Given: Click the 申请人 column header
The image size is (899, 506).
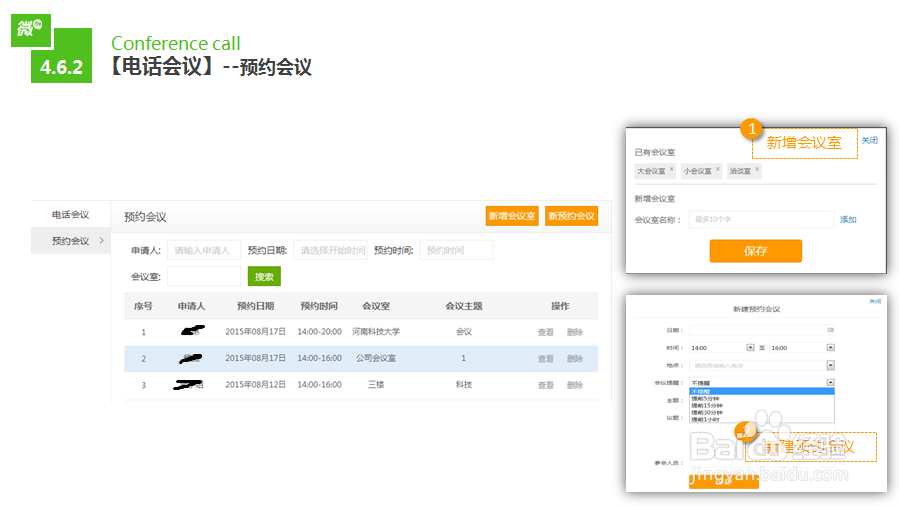Looking at the screenshot, I should [191, 306].
